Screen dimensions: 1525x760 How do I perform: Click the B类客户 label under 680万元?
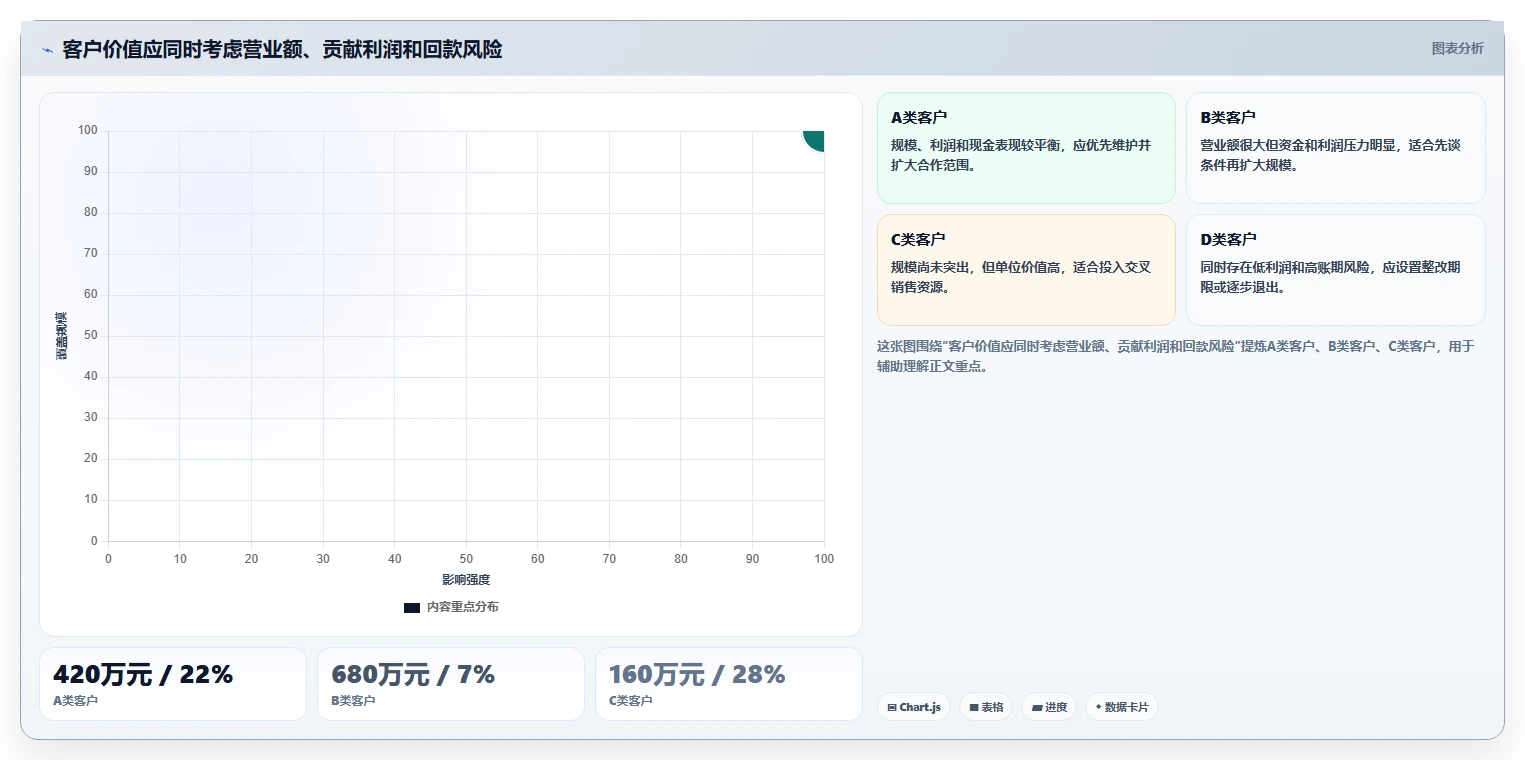[354, 701]
